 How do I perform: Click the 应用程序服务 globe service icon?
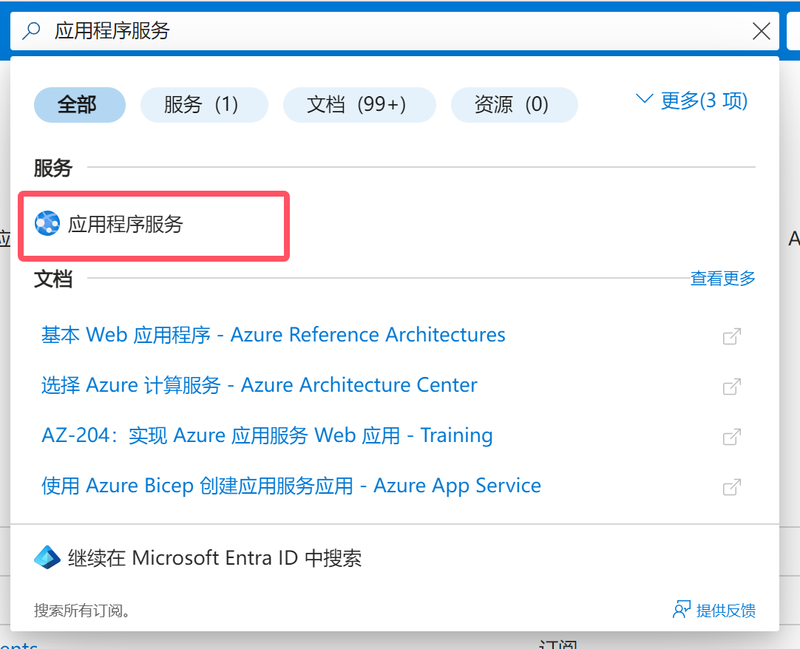coord(47,223)
